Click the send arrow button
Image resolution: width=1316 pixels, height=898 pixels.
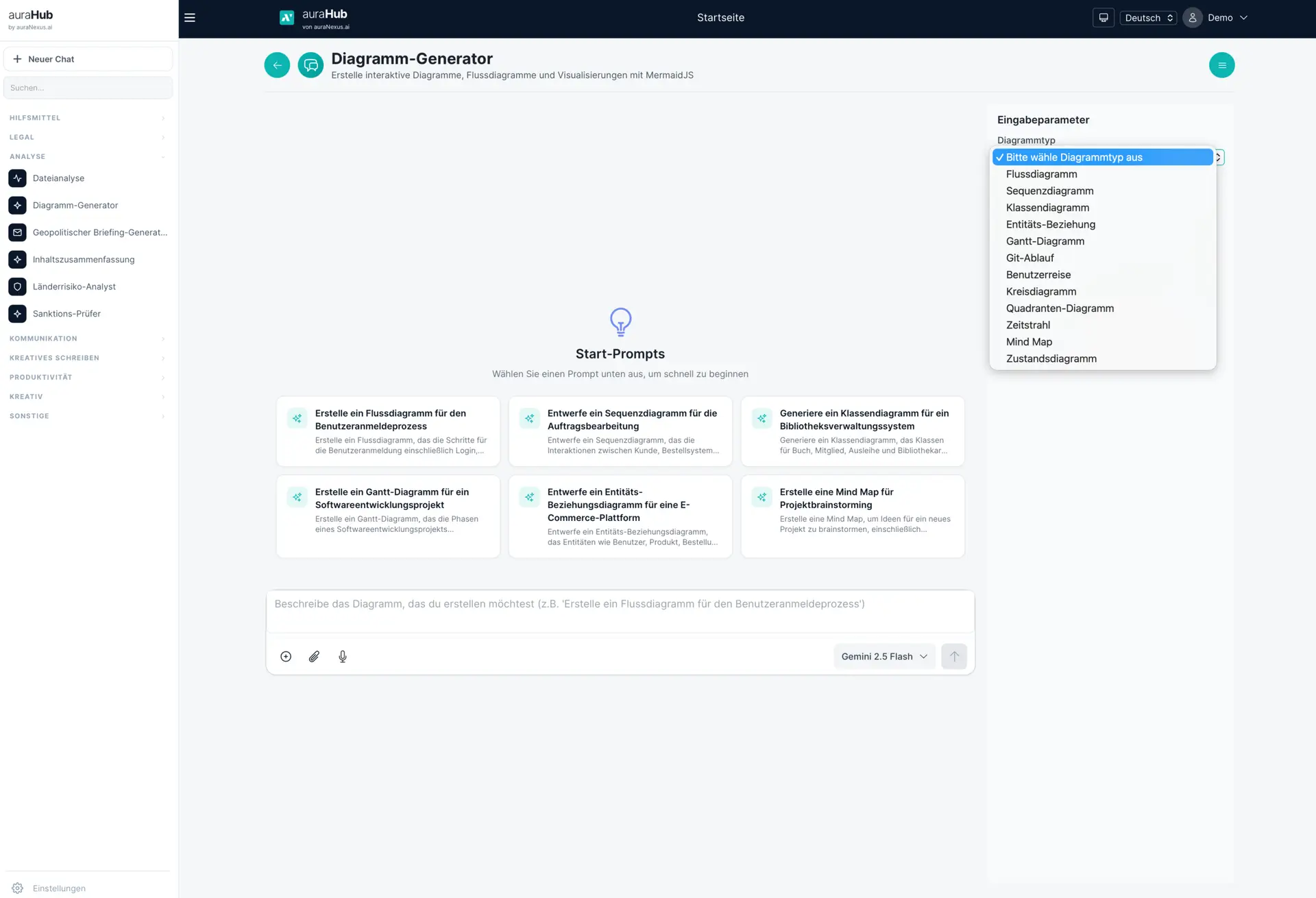(953, 656)
